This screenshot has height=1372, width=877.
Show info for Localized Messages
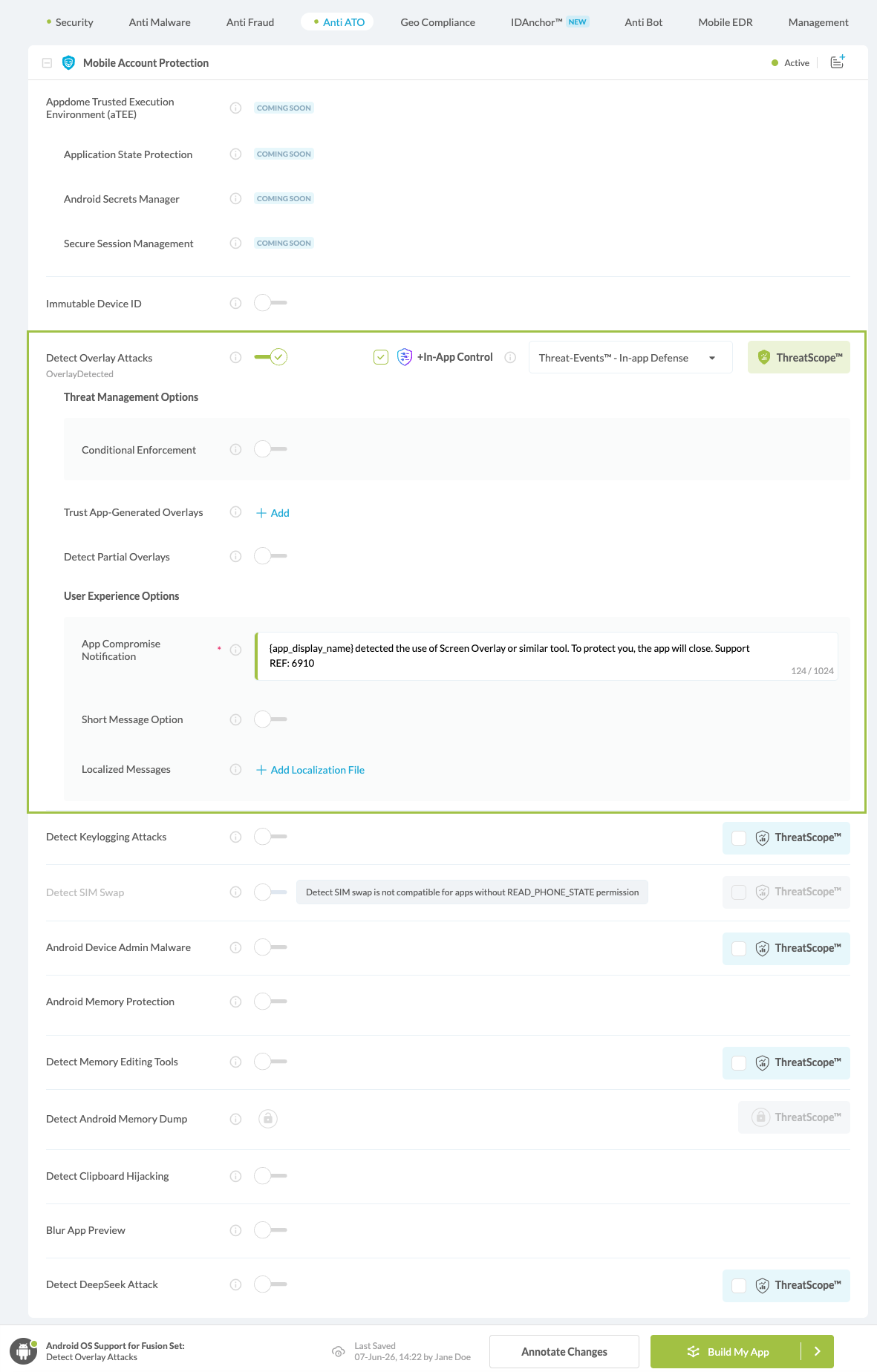click(235, 770)
